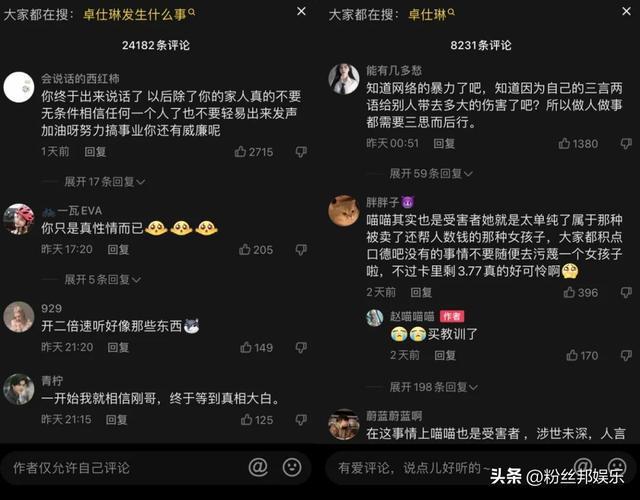Open the @ mention icon in left comment bar
Image resolution: width=640 pixels, height=500 pixels.
(x=258, y=467)
